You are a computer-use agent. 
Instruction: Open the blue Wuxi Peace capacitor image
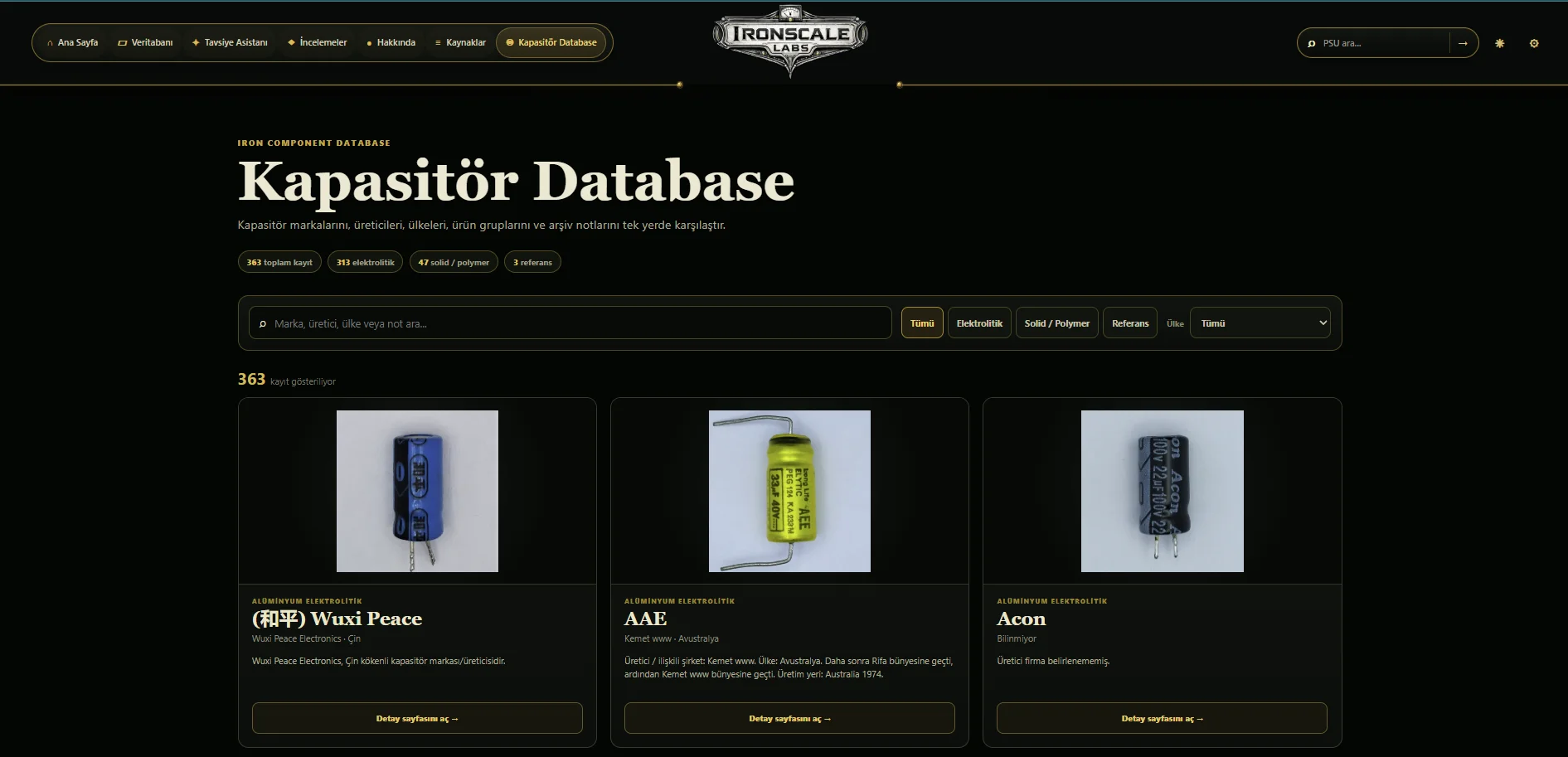click(x=417, y=491)
